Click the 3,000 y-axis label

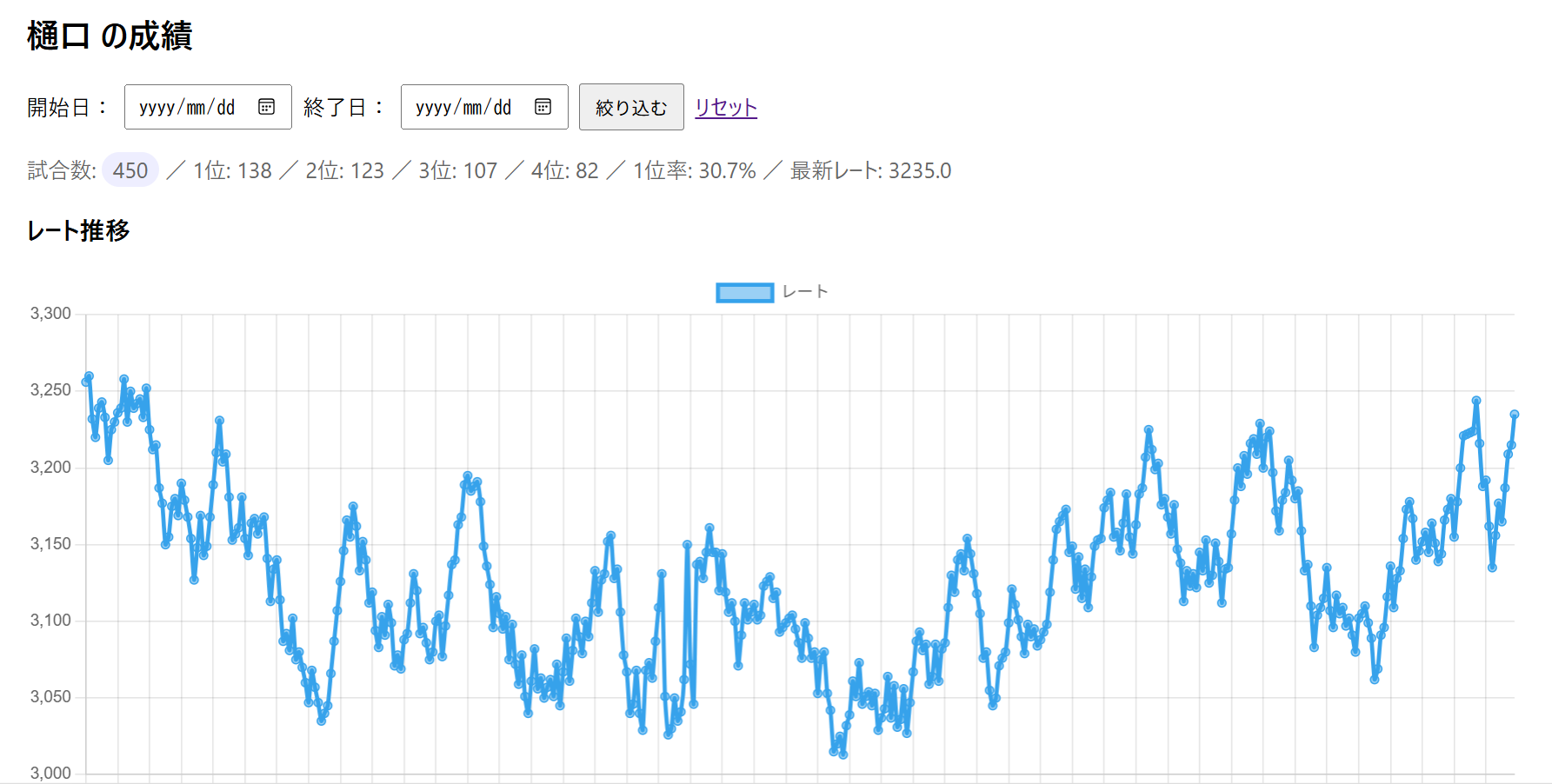coord(50,773)
